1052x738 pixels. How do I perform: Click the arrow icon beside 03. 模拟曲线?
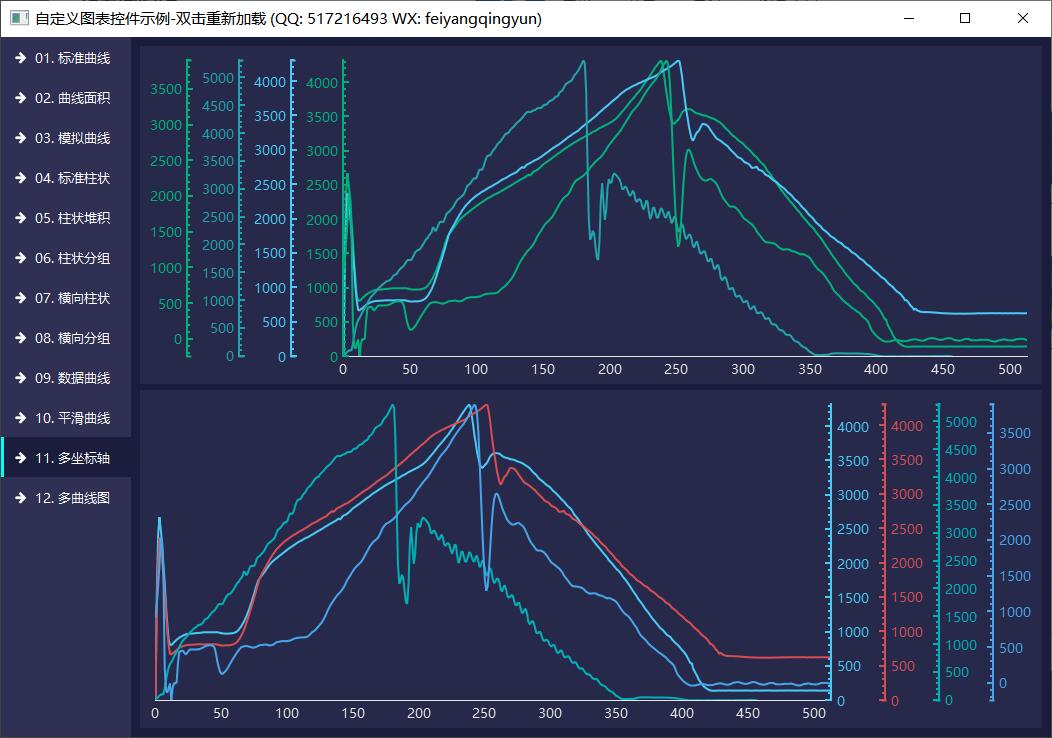20,138
